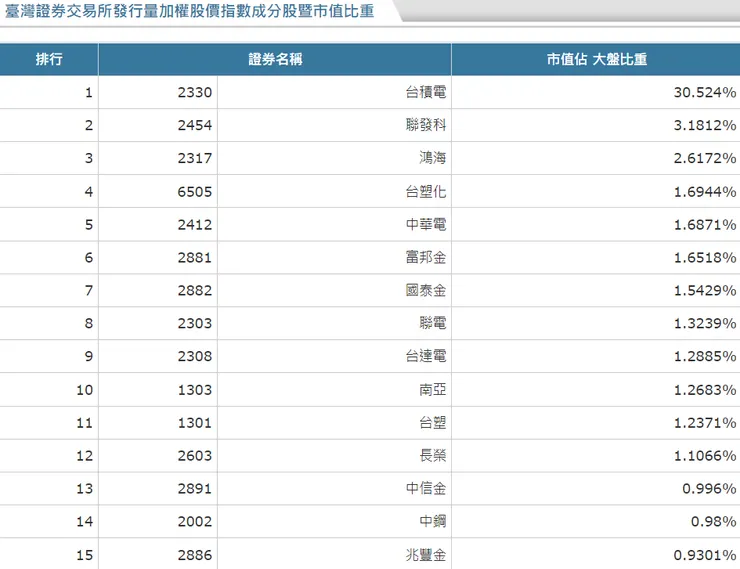740x569 pixels.
Task: Click stock name 台積電
Action: (x=426, y=92)
